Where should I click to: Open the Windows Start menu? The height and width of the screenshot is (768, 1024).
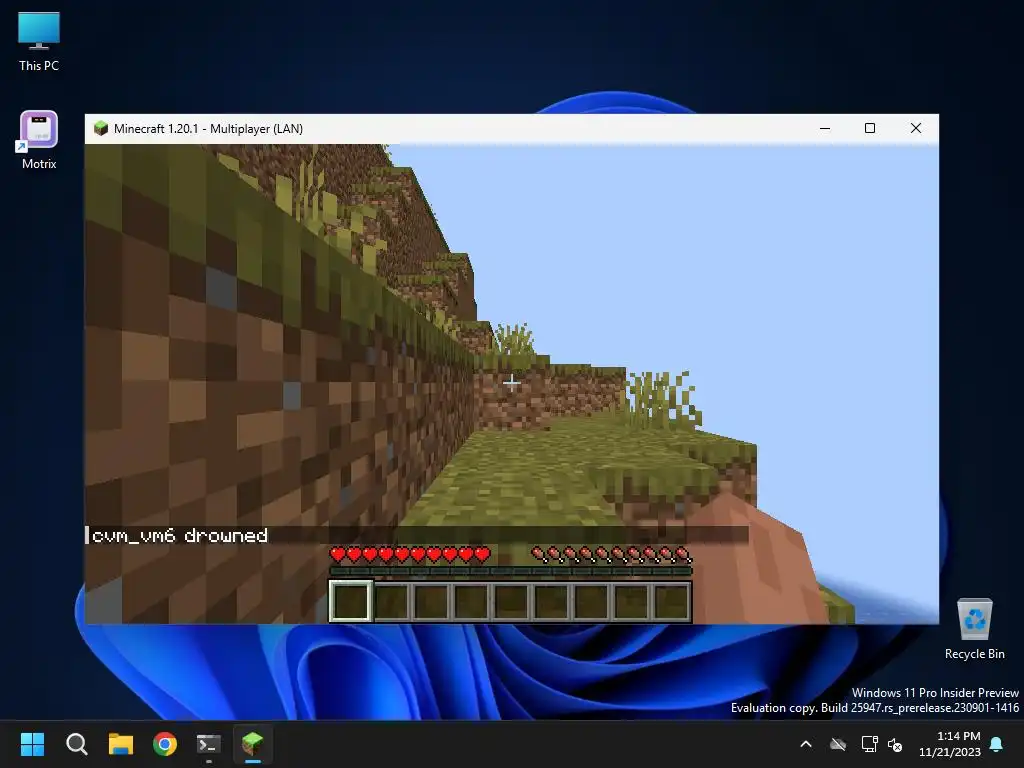point(32,744)
